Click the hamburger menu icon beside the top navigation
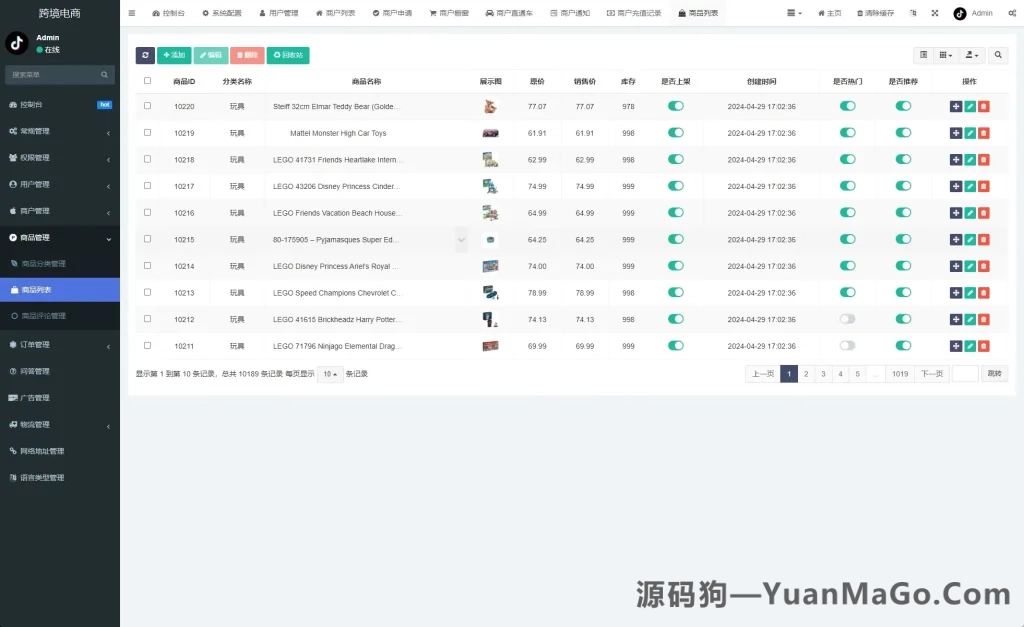1024x627 pixels. 133,12
